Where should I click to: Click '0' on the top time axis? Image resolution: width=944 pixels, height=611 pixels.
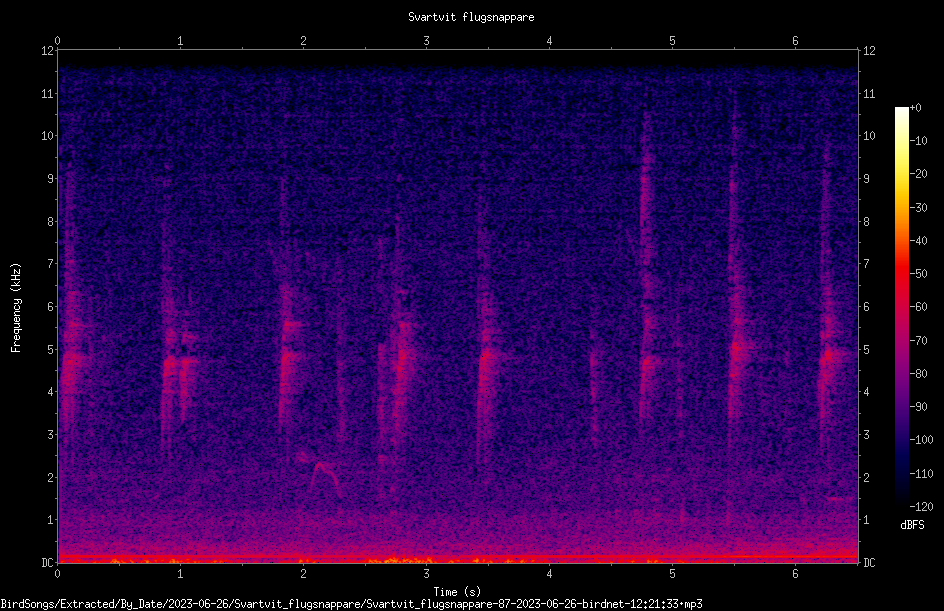click(57, 41)
